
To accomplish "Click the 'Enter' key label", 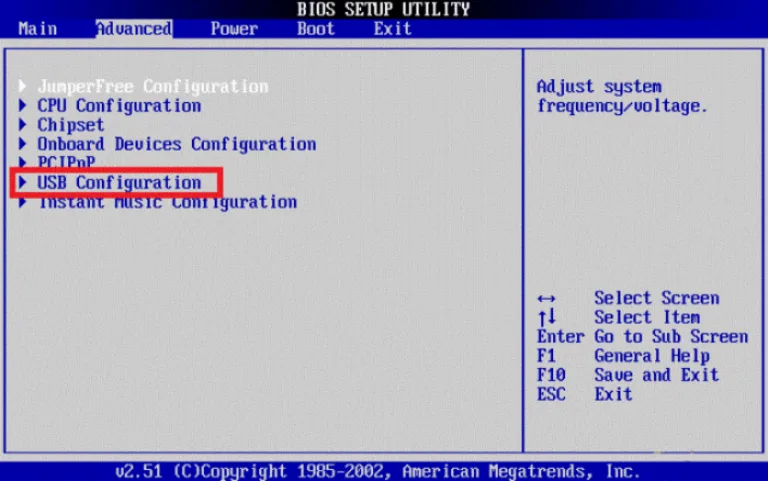I will tap(561, 337).
